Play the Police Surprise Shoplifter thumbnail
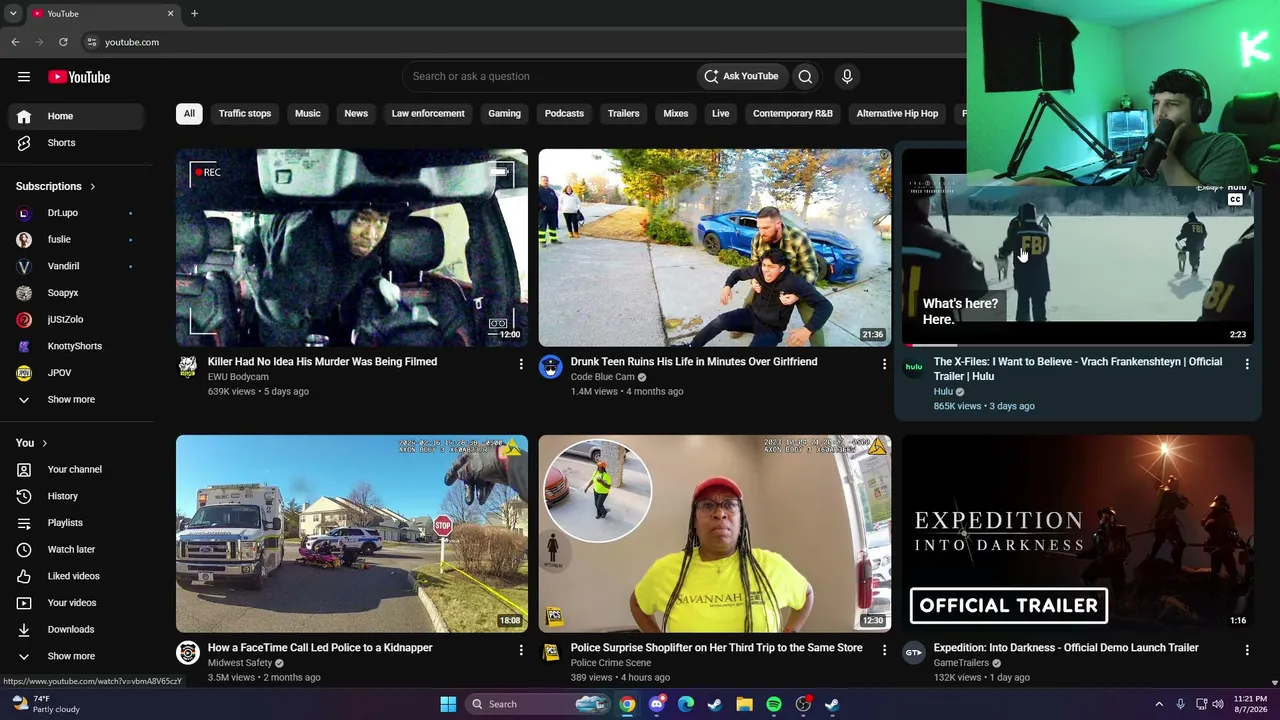 715,533
